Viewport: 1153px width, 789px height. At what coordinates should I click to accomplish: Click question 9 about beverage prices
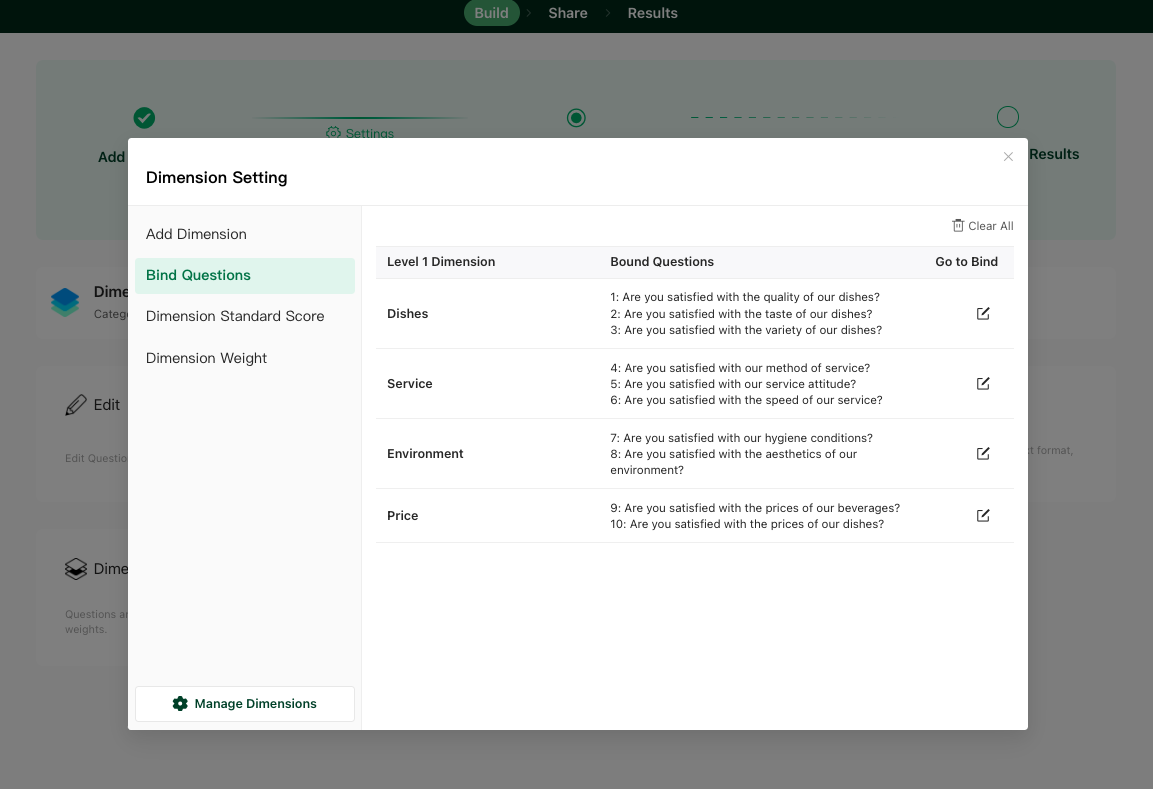[755, 508]
